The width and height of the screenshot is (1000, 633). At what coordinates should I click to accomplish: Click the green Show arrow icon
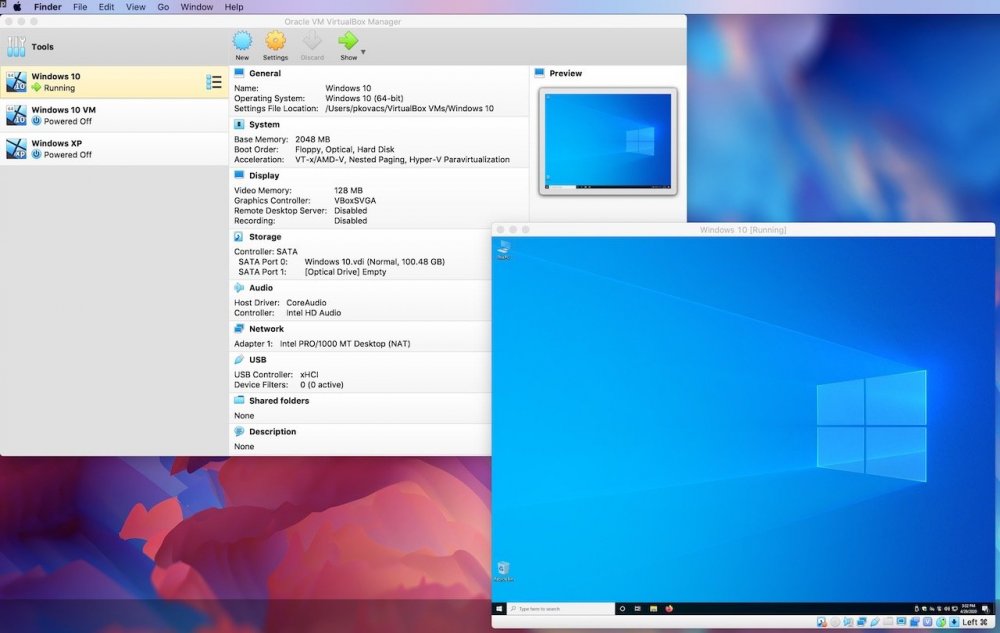[x=348, y=41]
